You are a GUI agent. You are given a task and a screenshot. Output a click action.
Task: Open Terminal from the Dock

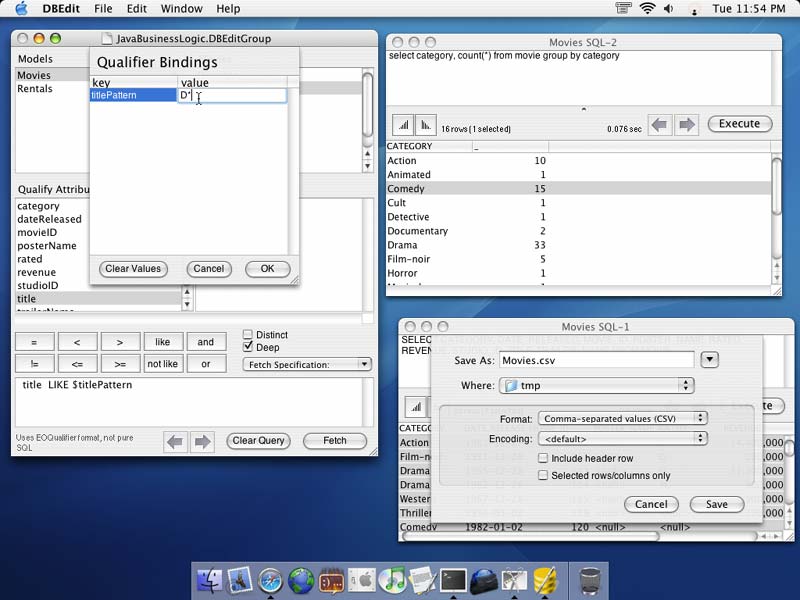(453, 580)
